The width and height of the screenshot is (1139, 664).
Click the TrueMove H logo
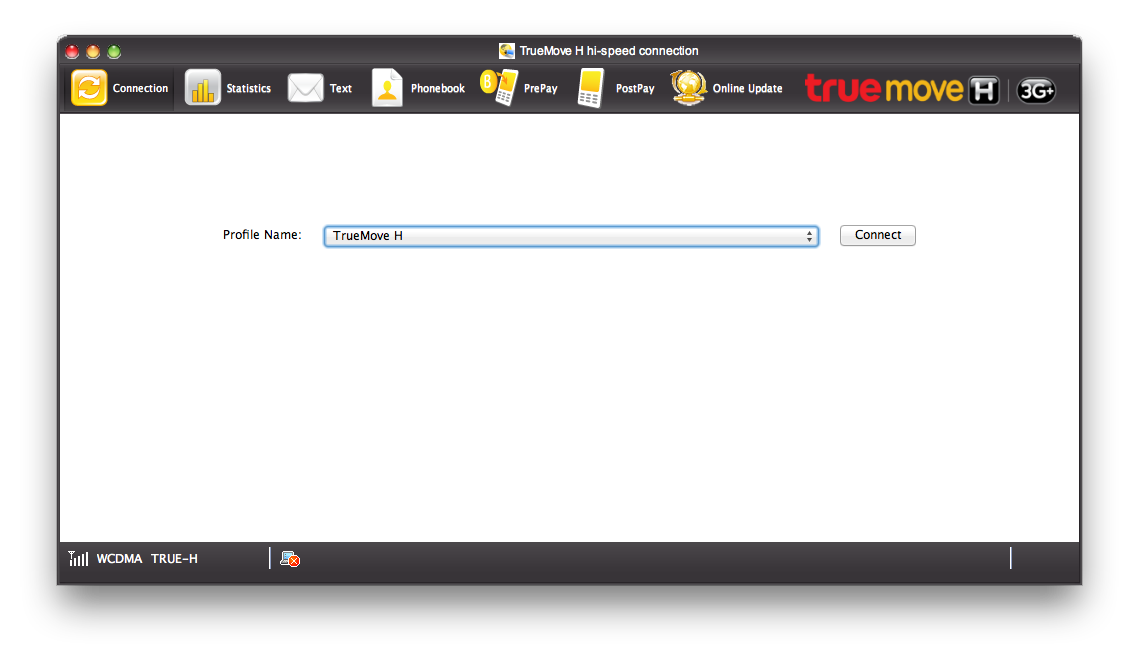pos(902,89)
